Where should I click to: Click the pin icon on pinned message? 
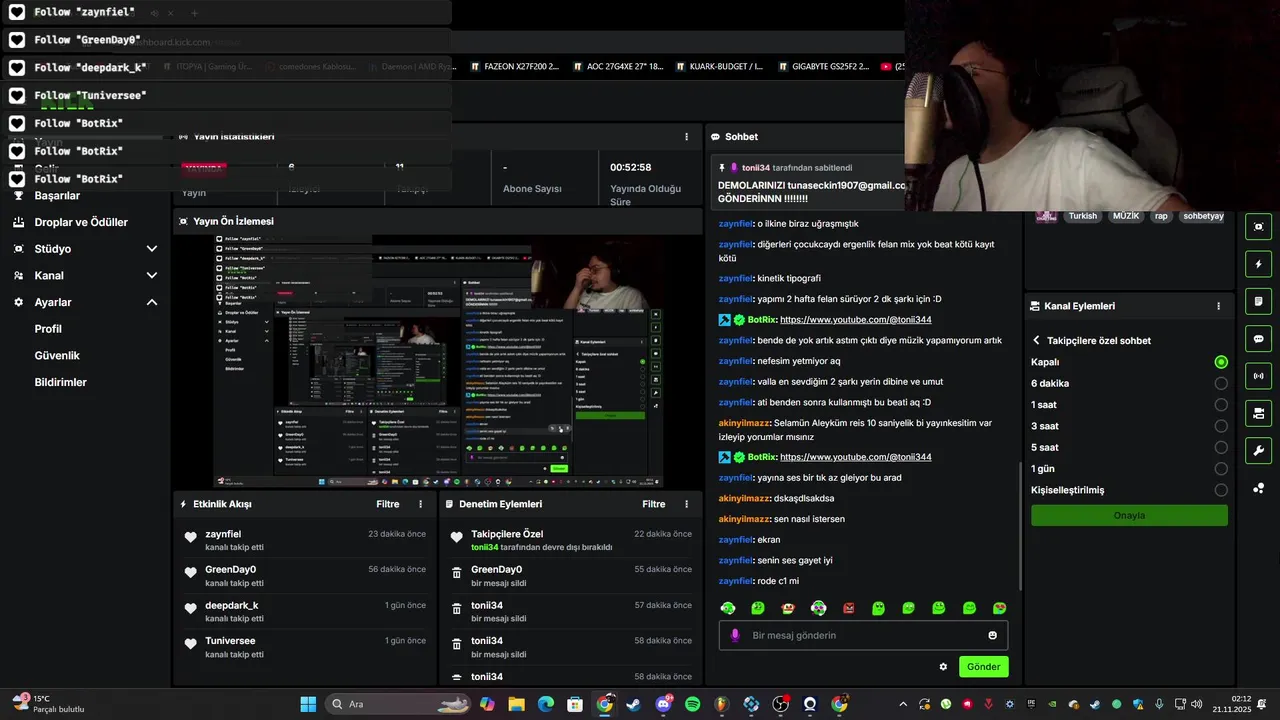(722, 168)
